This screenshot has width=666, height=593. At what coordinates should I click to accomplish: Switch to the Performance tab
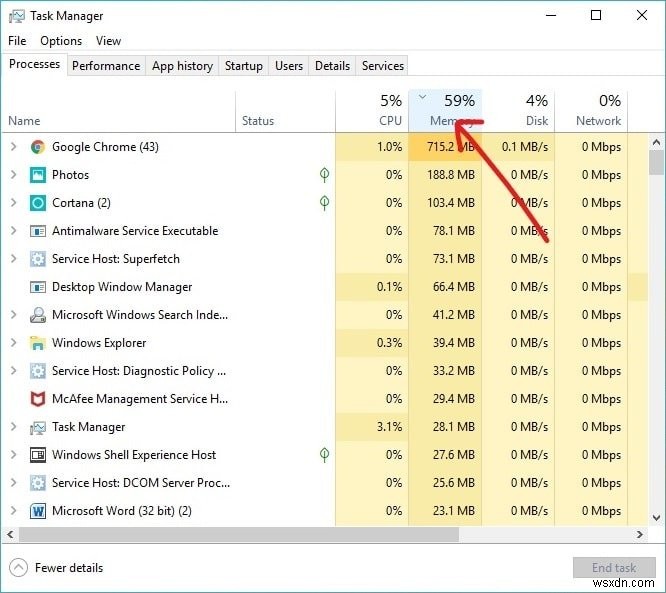coord(106,66)
